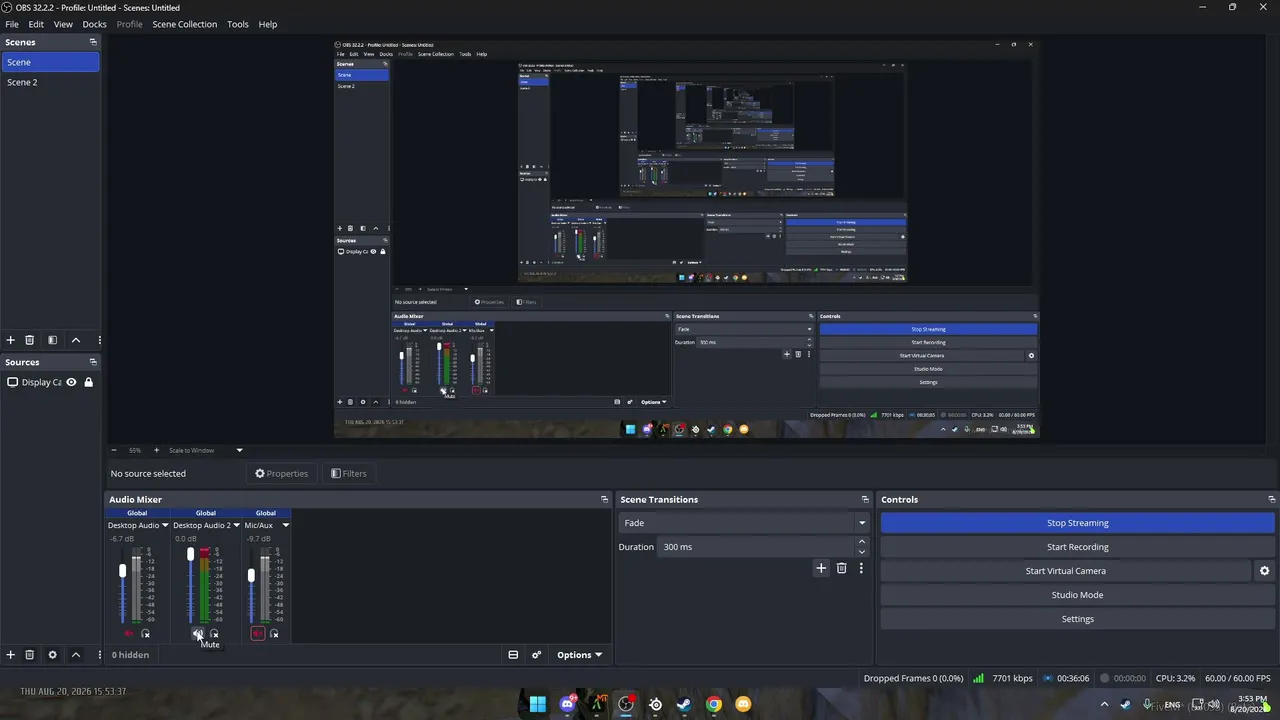Add a new scene with the plus icon
The image size is (1280, 720).
pos(11,340)
